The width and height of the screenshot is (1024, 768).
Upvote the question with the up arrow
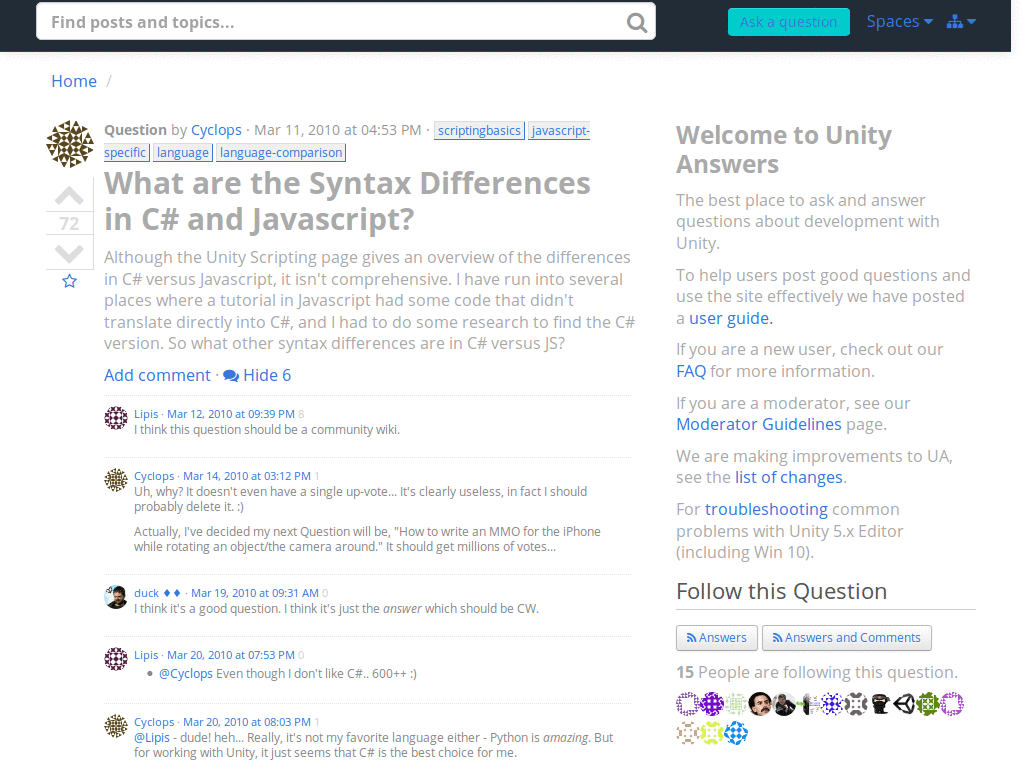[69, 196]
